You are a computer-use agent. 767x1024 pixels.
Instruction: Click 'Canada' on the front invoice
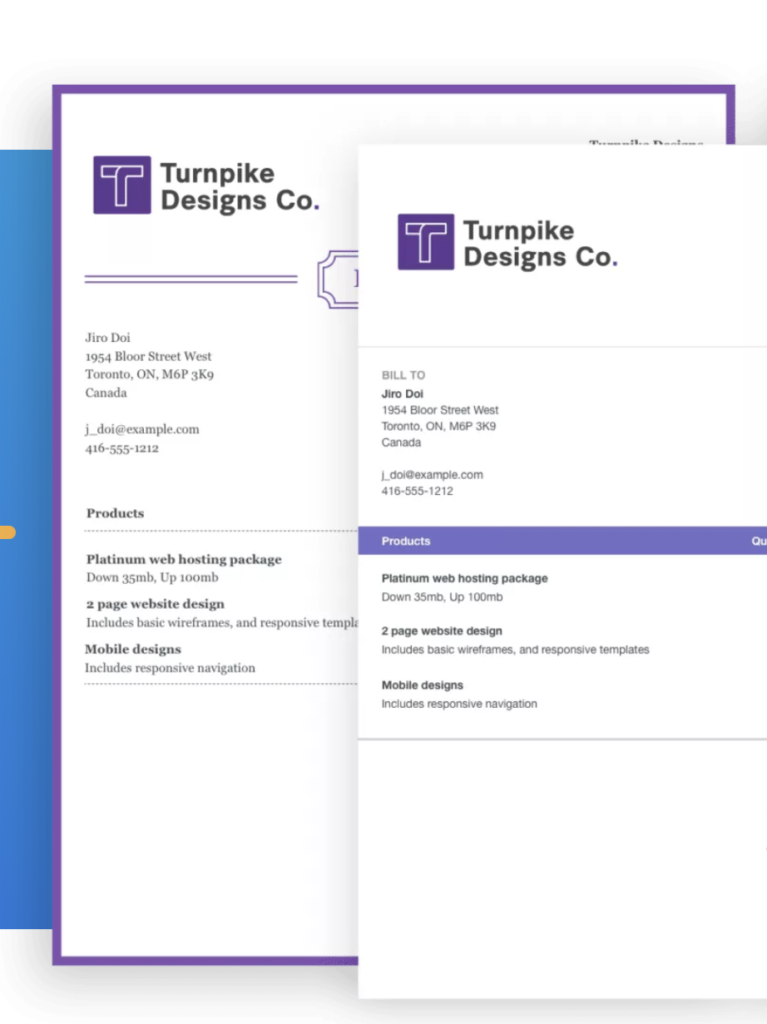pyautogui.click(x=401, y=442)
